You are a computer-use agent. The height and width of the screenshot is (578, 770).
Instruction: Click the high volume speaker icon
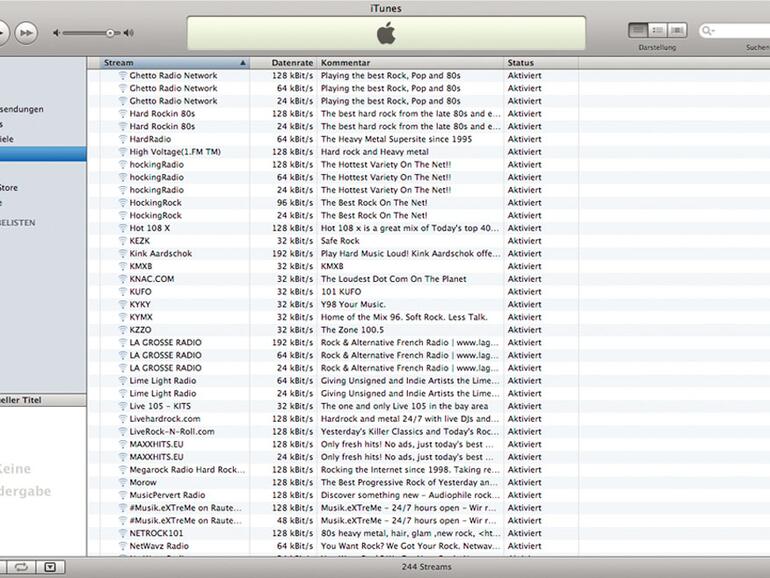coord(128,33)
